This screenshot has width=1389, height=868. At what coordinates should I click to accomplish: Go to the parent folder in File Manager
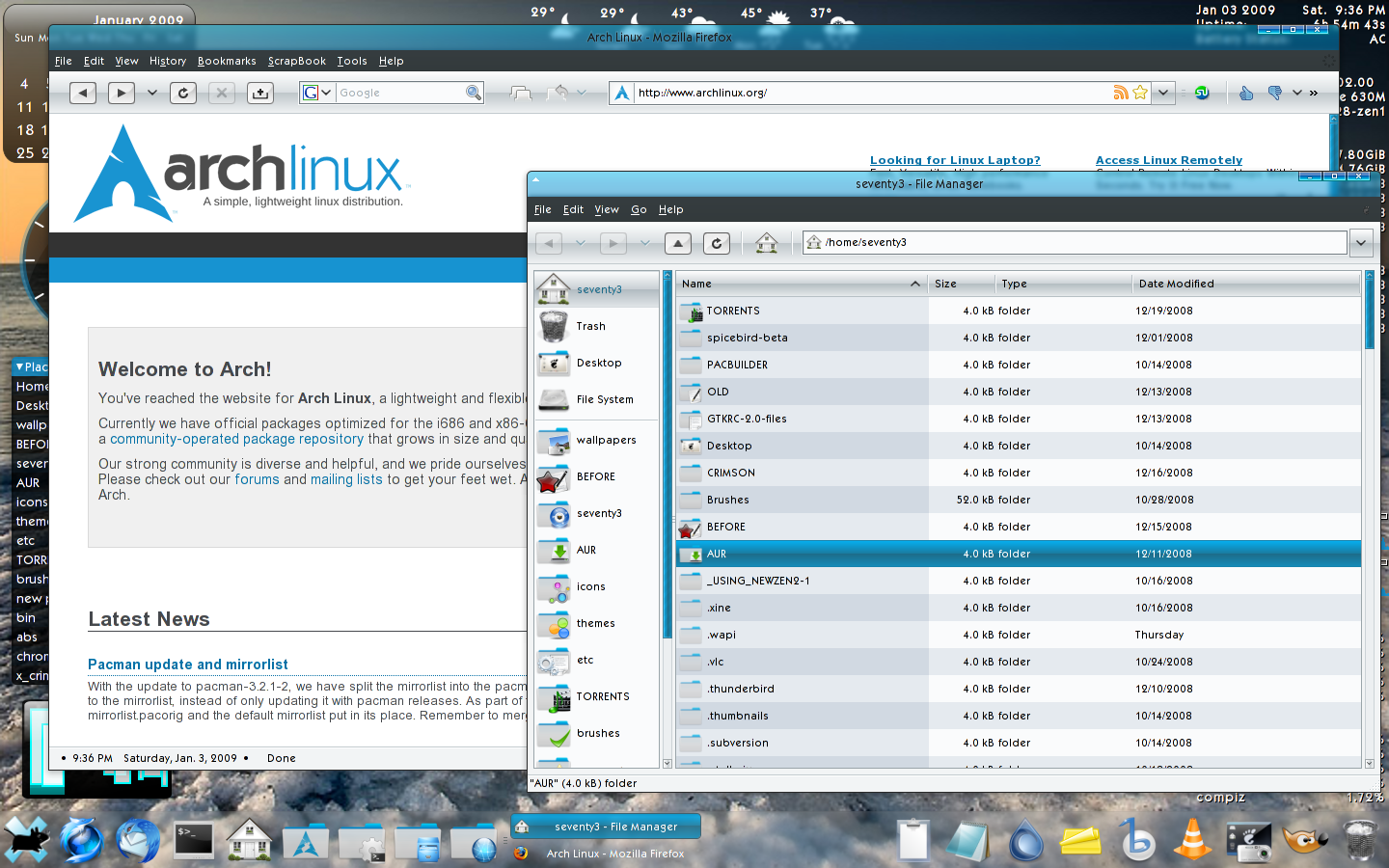(678, 243)
